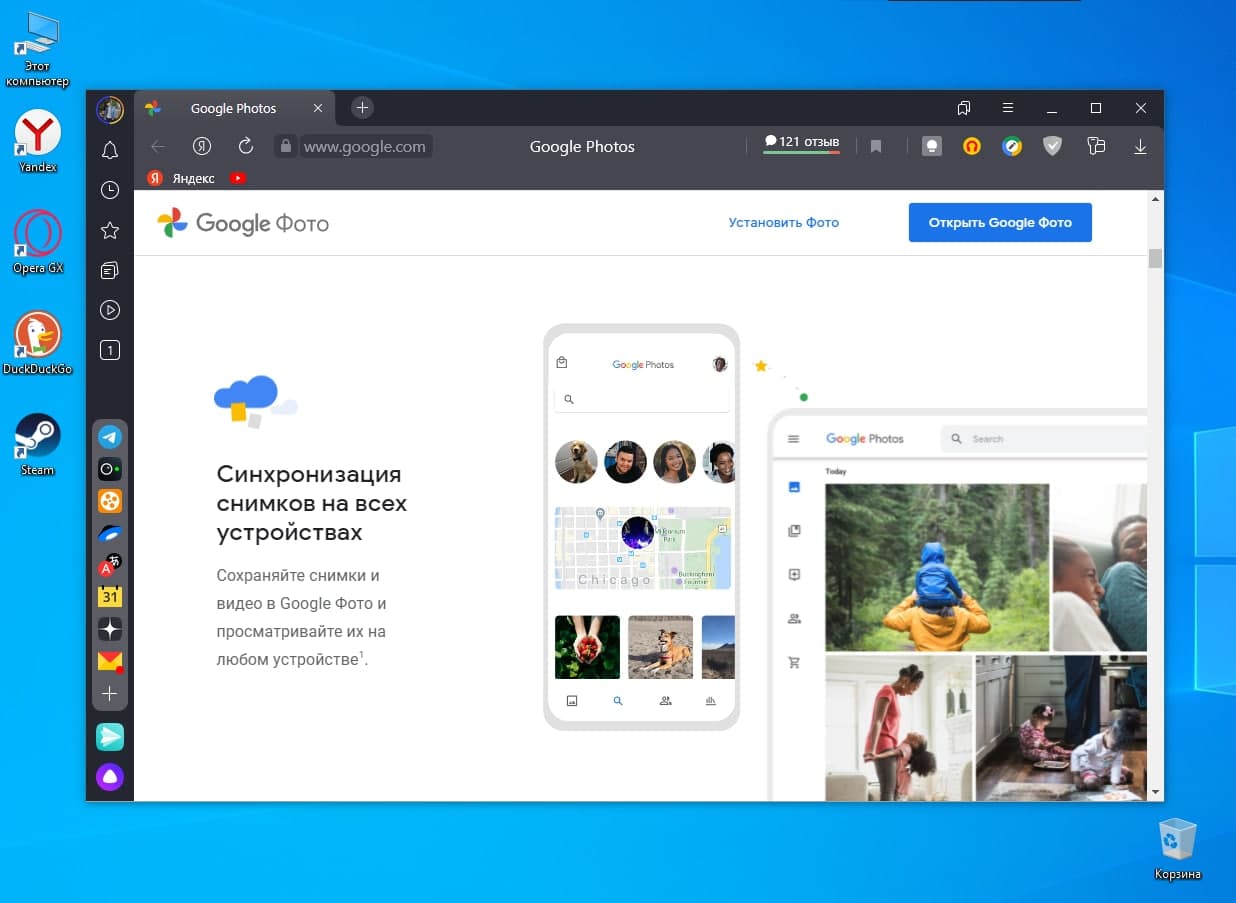Open the passwords and cards manager icon
Viewport: 1236px width, 903px height.
point(1096,146)
